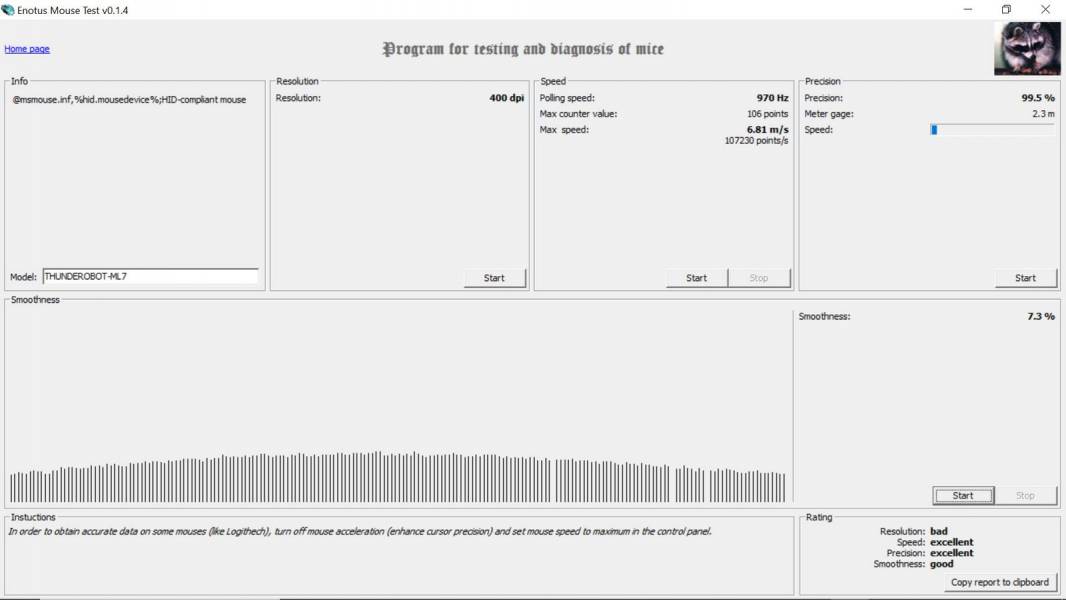Click the 970 Hz polling speed value
The width and height of the screenshot is (1066, 600).
pos(772,98)
